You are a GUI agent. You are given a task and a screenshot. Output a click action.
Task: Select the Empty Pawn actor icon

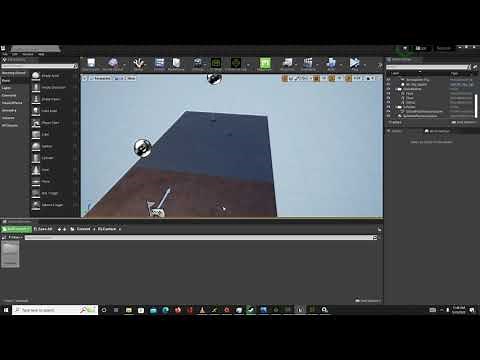click(x=36, y=99)
